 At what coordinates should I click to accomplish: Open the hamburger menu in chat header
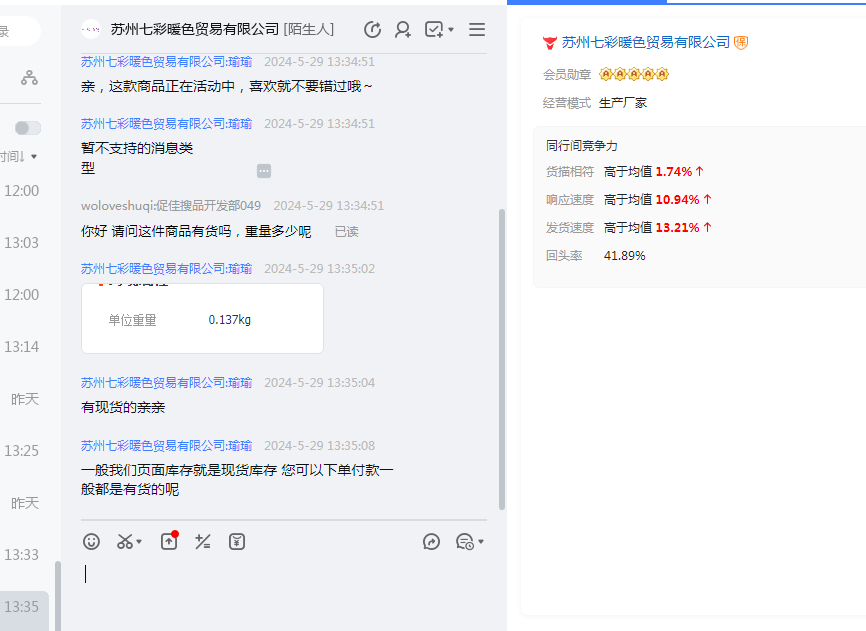click(x=477, y=30)
